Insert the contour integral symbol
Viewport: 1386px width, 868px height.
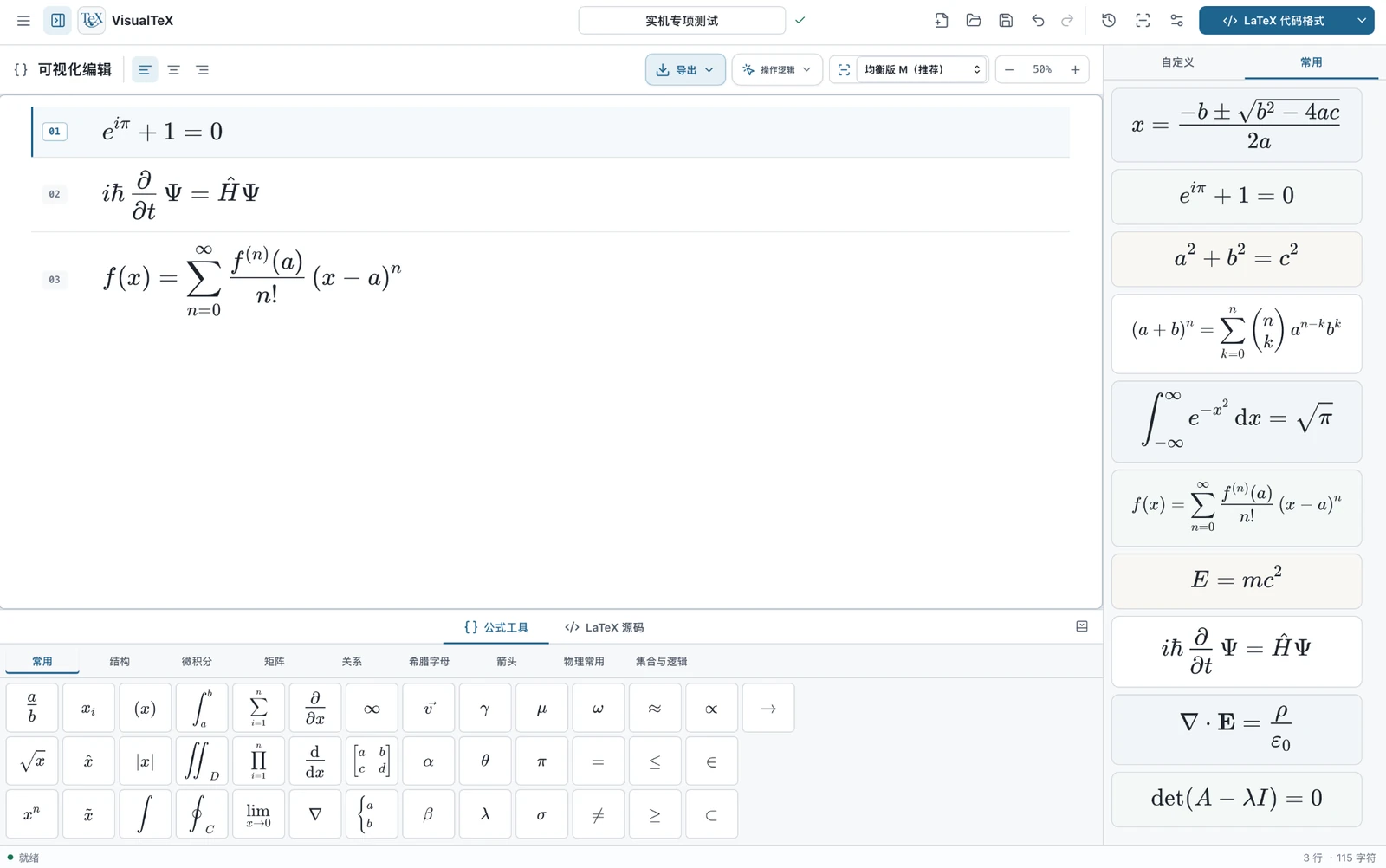[202, 814]
